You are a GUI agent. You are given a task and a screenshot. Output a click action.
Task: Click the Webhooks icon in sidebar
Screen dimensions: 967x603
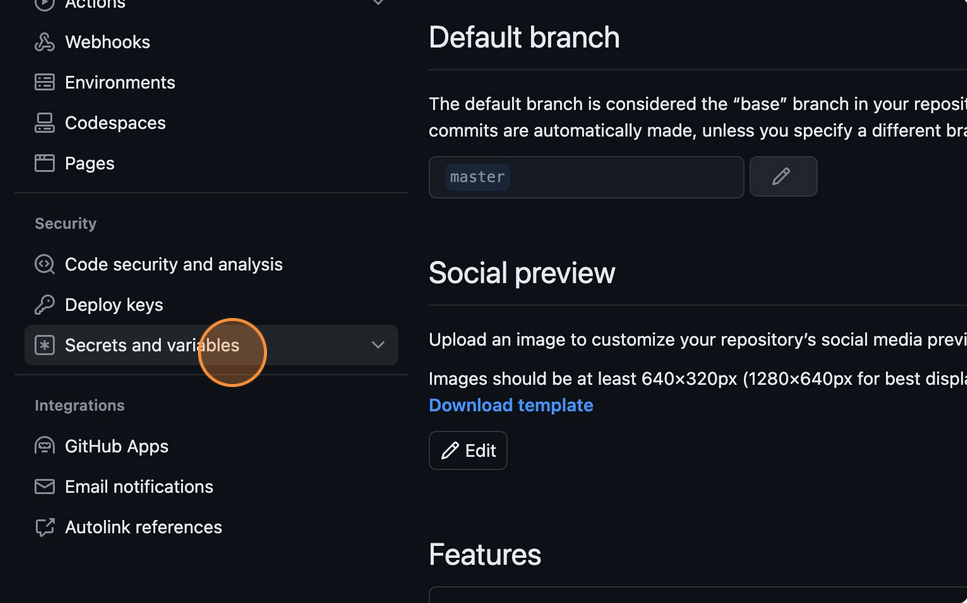coord(44,42)
